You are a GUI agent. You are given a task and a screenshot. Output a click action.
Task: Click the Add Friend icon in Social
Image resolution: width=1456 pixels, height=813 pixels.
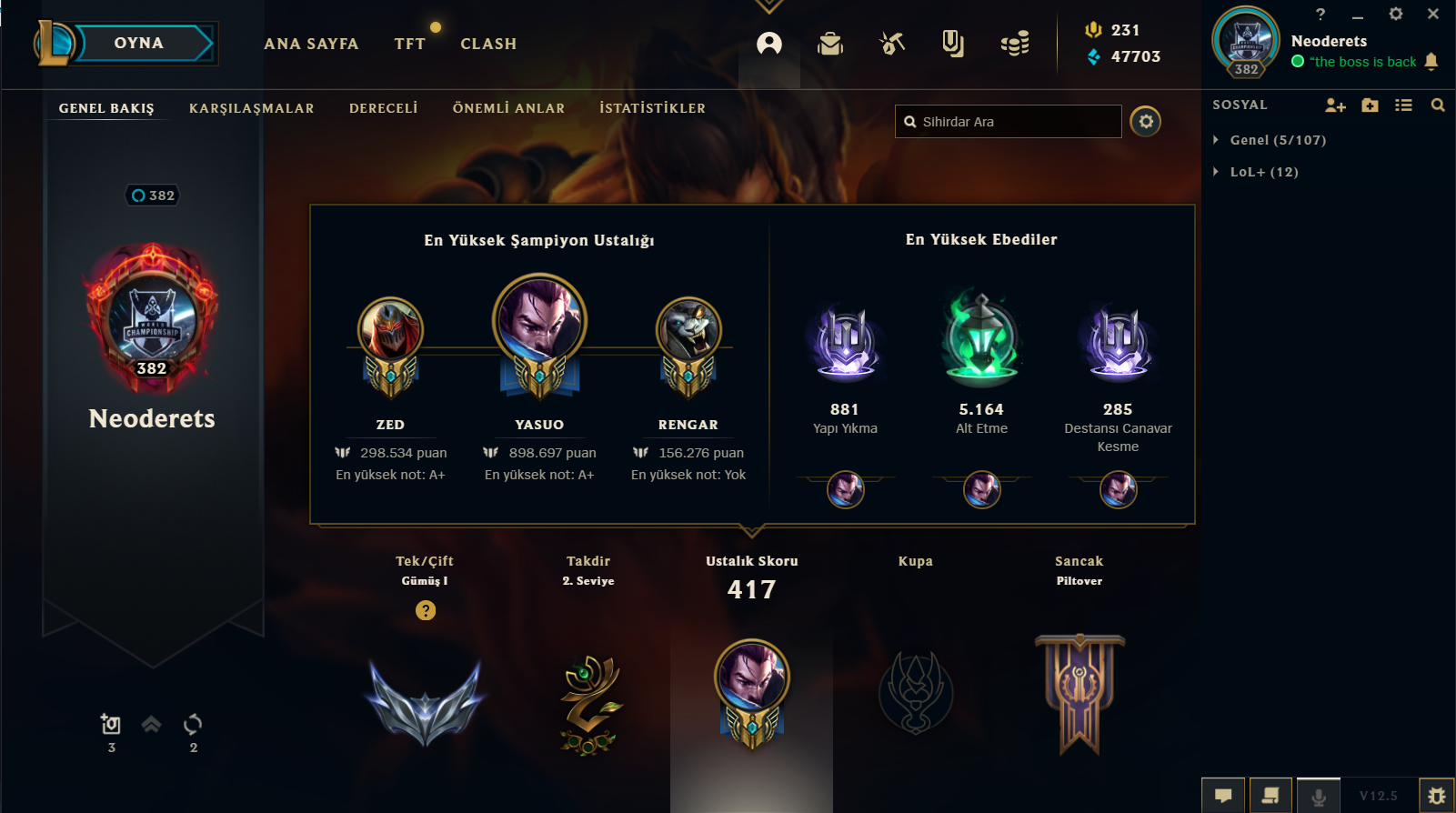click(x=1335, y=105)
